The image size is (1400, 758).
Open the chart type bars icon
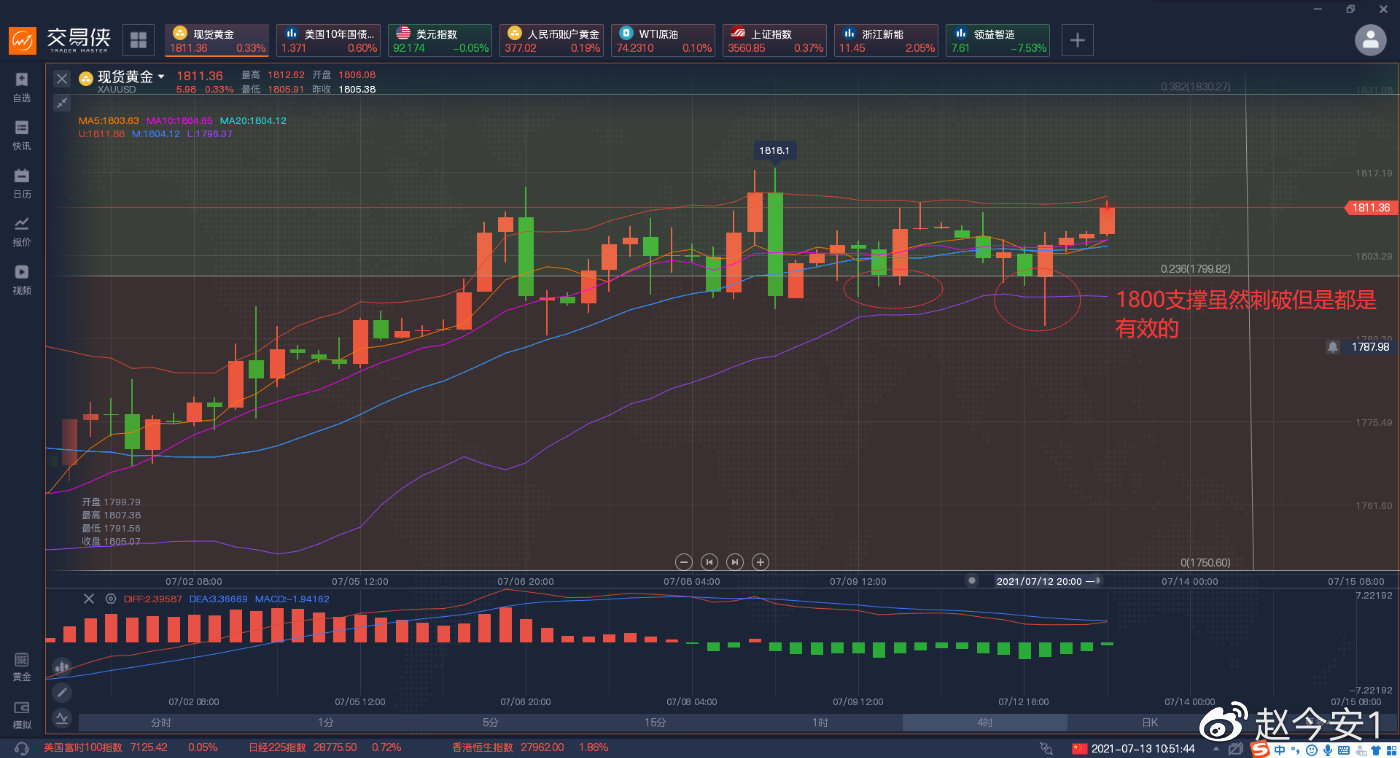click(62, 666)
